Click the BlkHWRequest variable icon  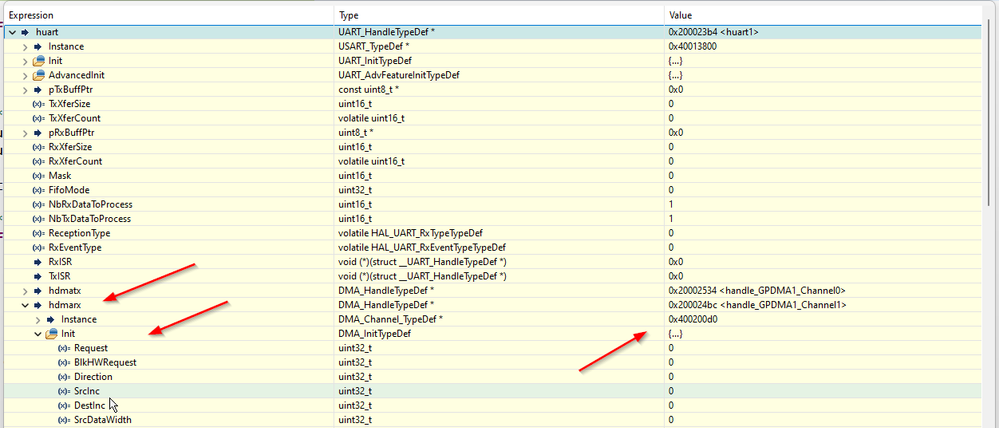tap(64, 362)
